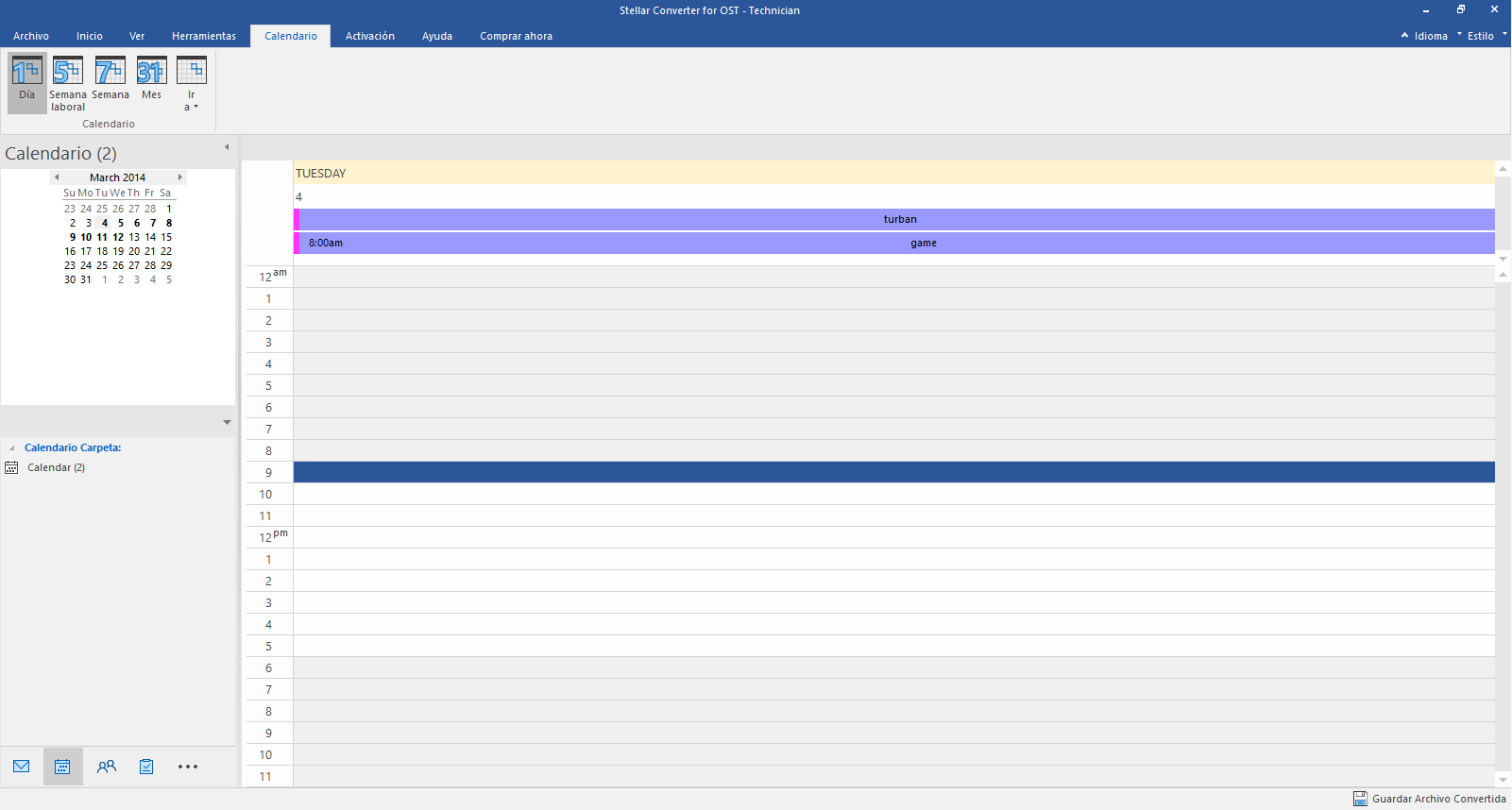Select March 8 in mini calendar

169,223
